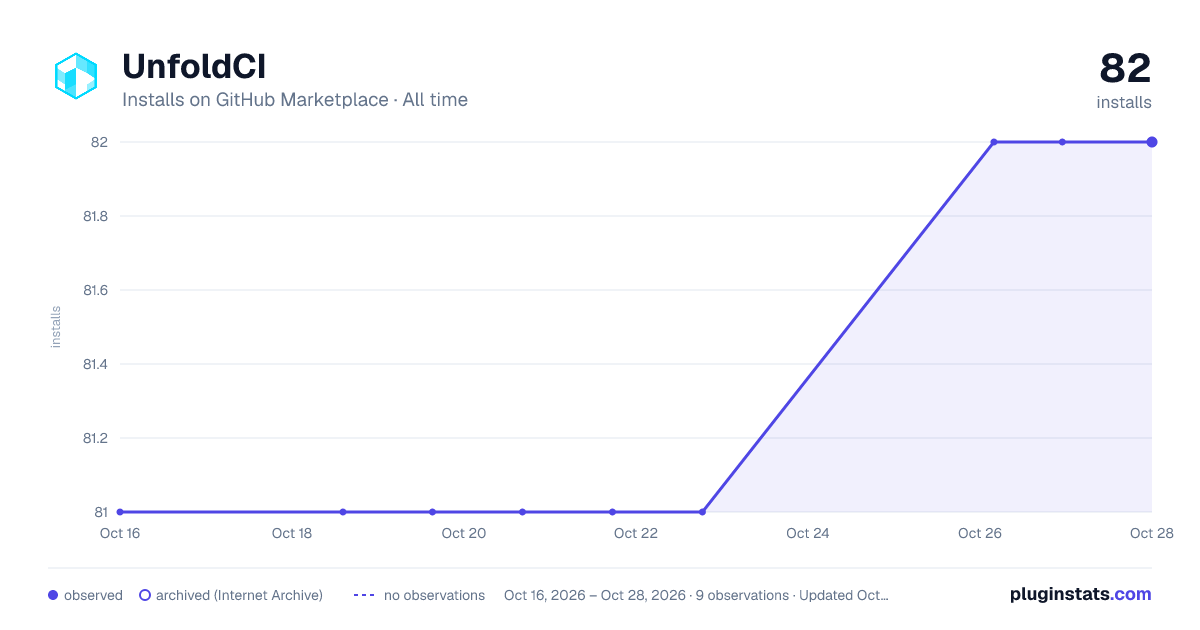Viewport: 1200px width, 630px height.
Task: Click the y-axis label 81.4
Action: coord(95,364)
